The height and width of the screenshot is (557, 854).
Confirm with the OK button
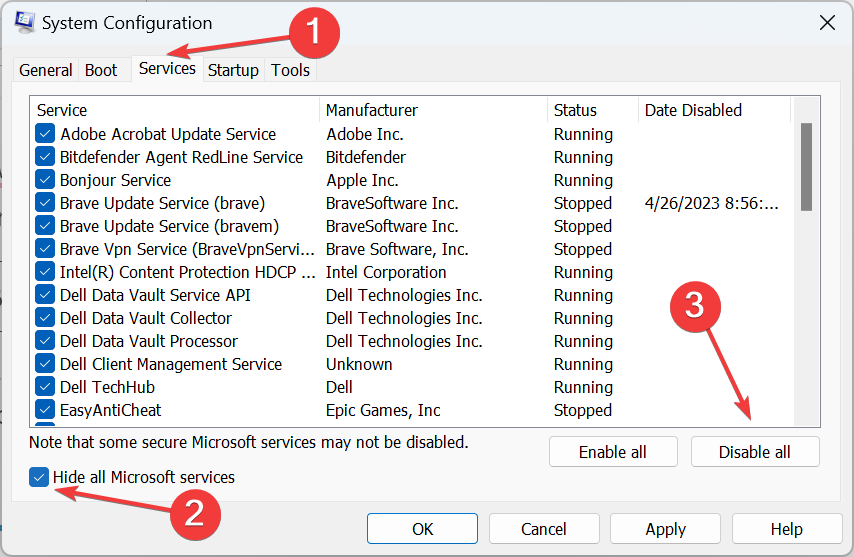[x=422, y=529]
